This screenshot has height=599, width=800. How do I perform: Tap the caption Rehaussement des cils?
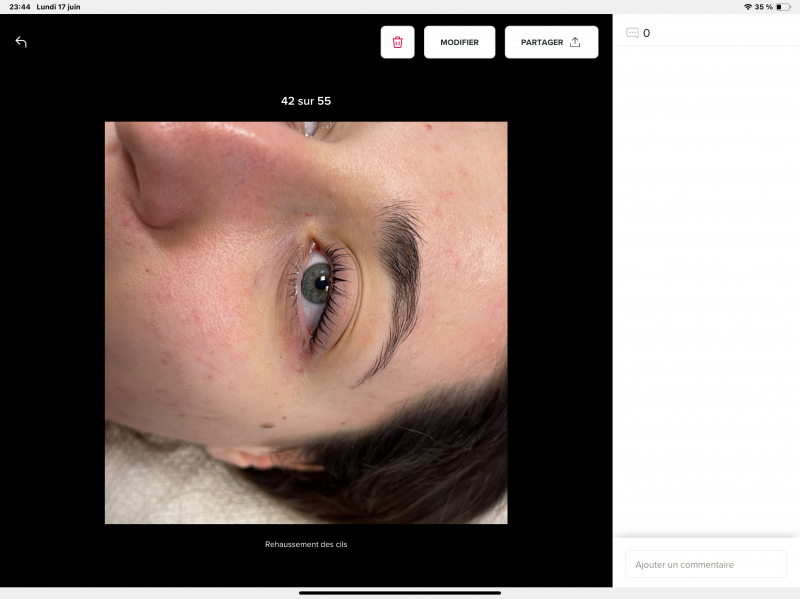point(306,544)
